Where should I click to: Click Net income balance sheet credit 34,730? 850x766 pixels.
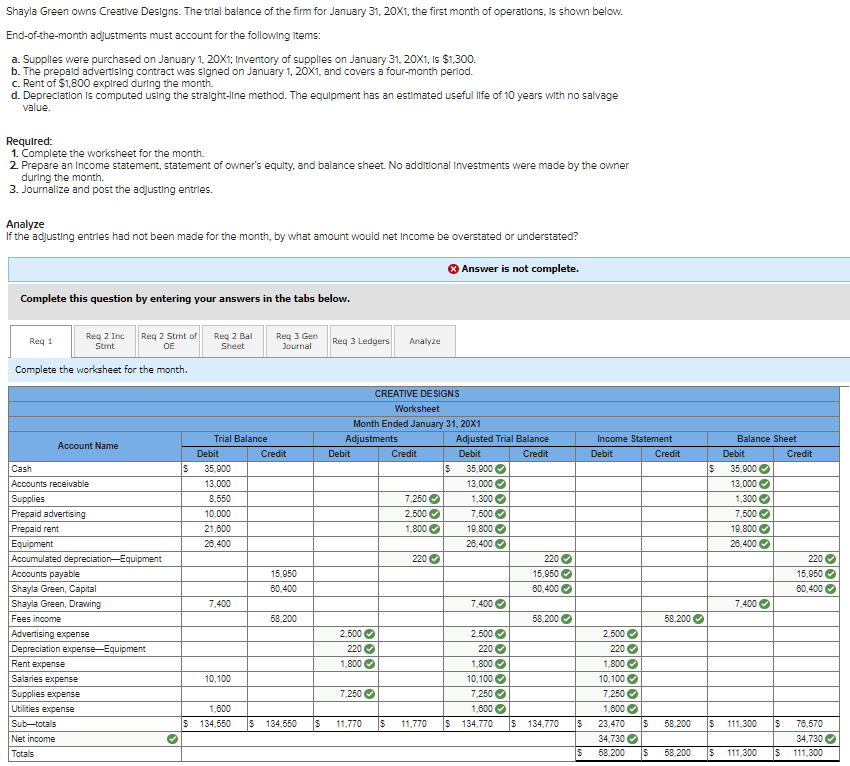click(x=806, y=739)
